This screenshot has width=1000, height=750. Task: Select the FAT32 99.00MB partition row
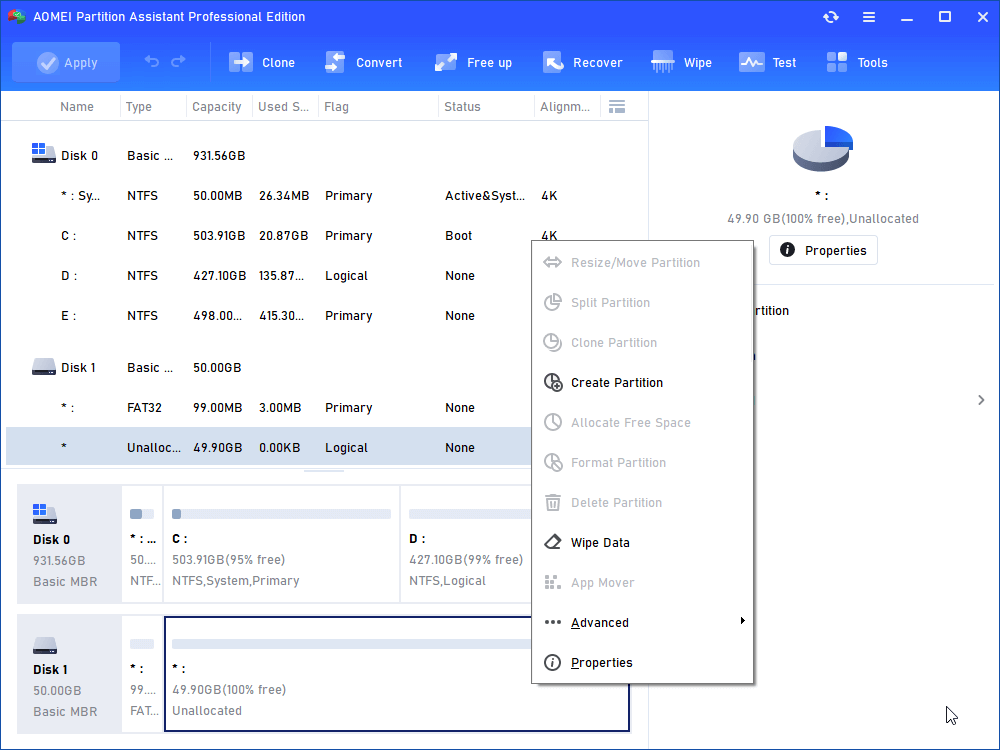(x=268, y=408)
